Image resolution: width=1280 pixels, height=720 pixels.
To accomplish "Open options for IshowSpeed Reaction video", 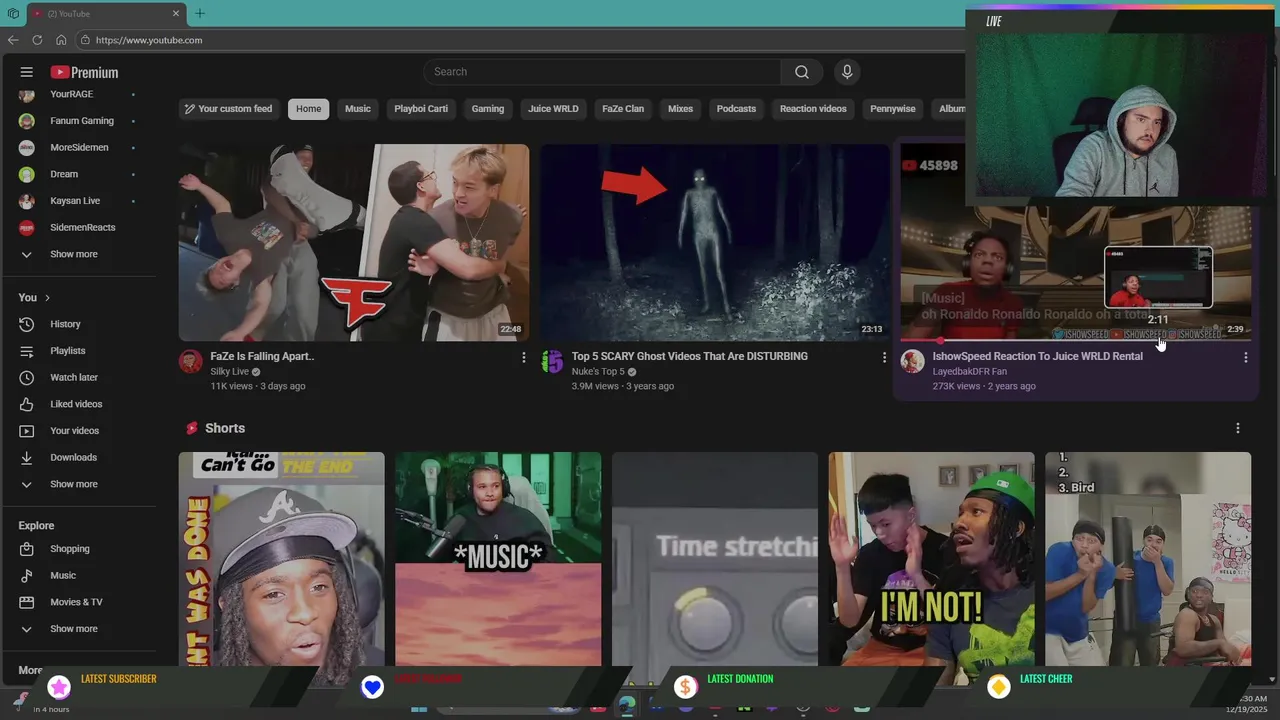I will [x=1245, y=357].
